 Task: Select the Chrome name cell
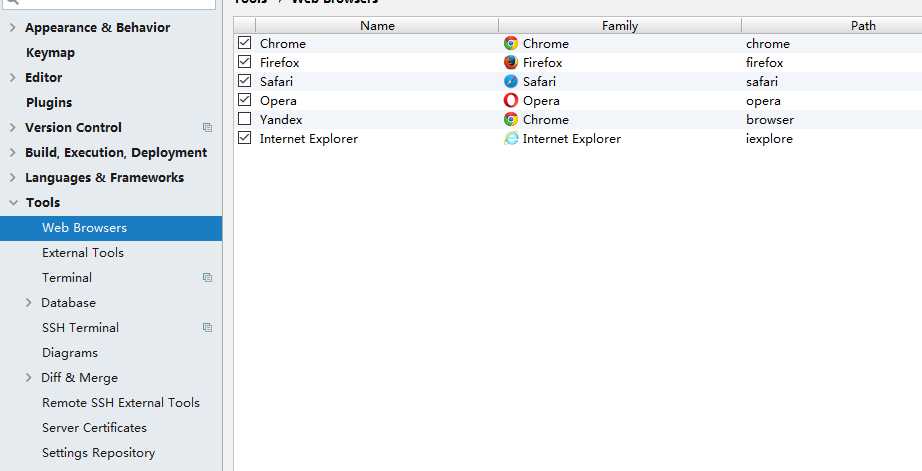[377, 44]
